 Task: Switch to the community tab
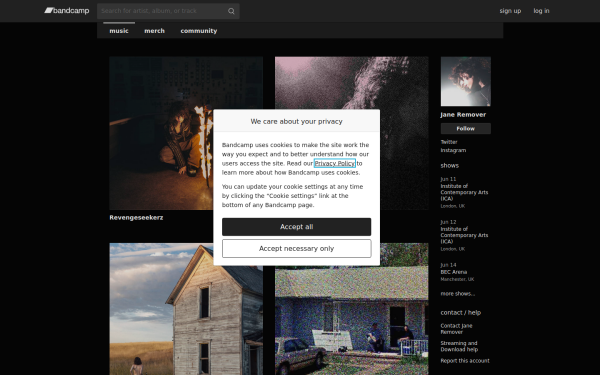[199, 31]
